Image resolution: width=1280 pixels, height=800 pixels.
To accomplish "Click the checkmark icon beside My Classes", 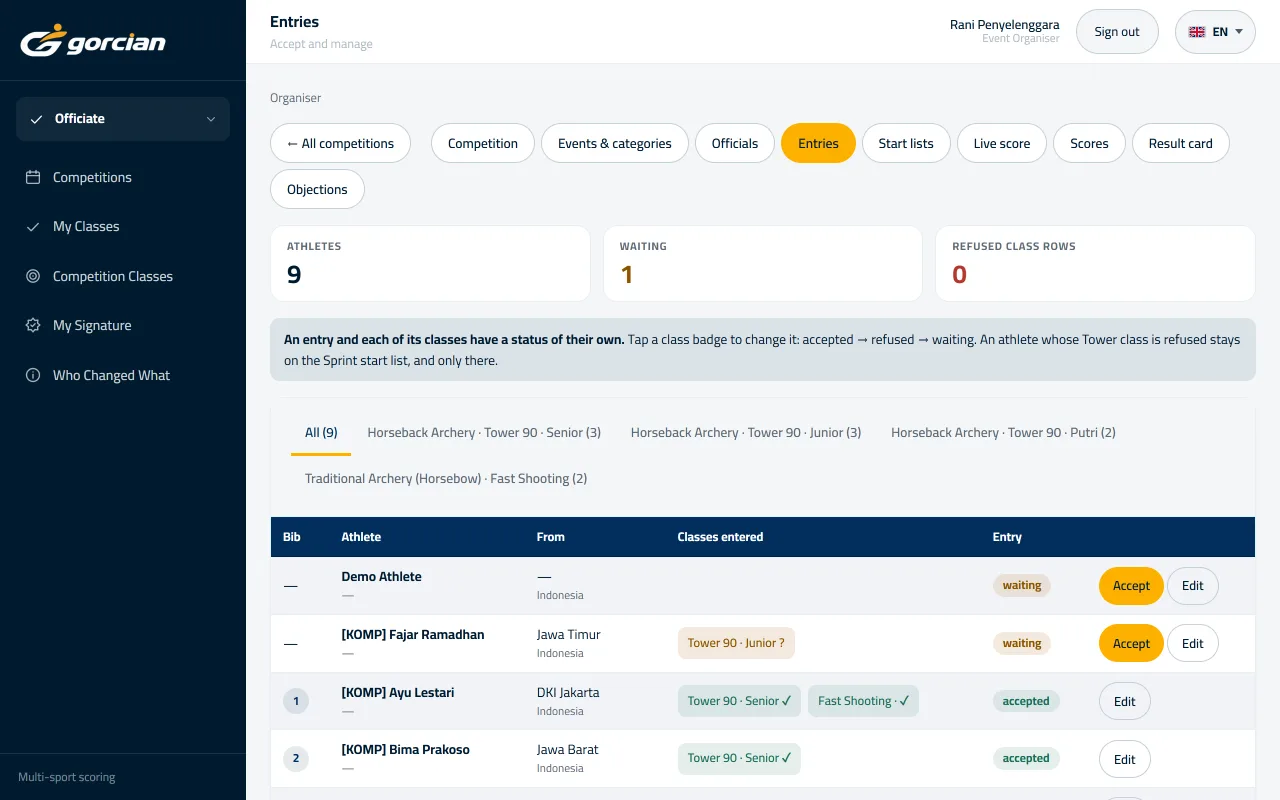I will click(x=33, y=227).
